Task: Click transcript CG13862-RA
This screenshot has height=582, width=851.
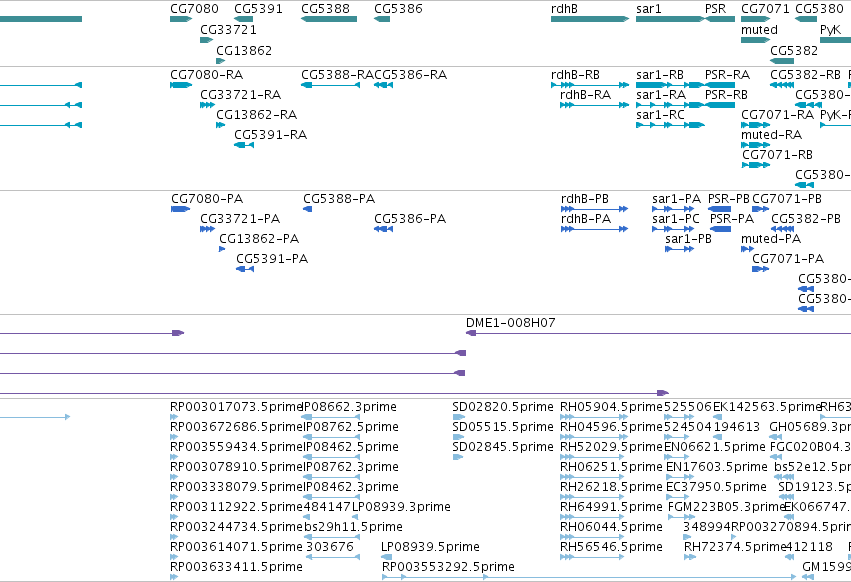Action: pos(257,115)
